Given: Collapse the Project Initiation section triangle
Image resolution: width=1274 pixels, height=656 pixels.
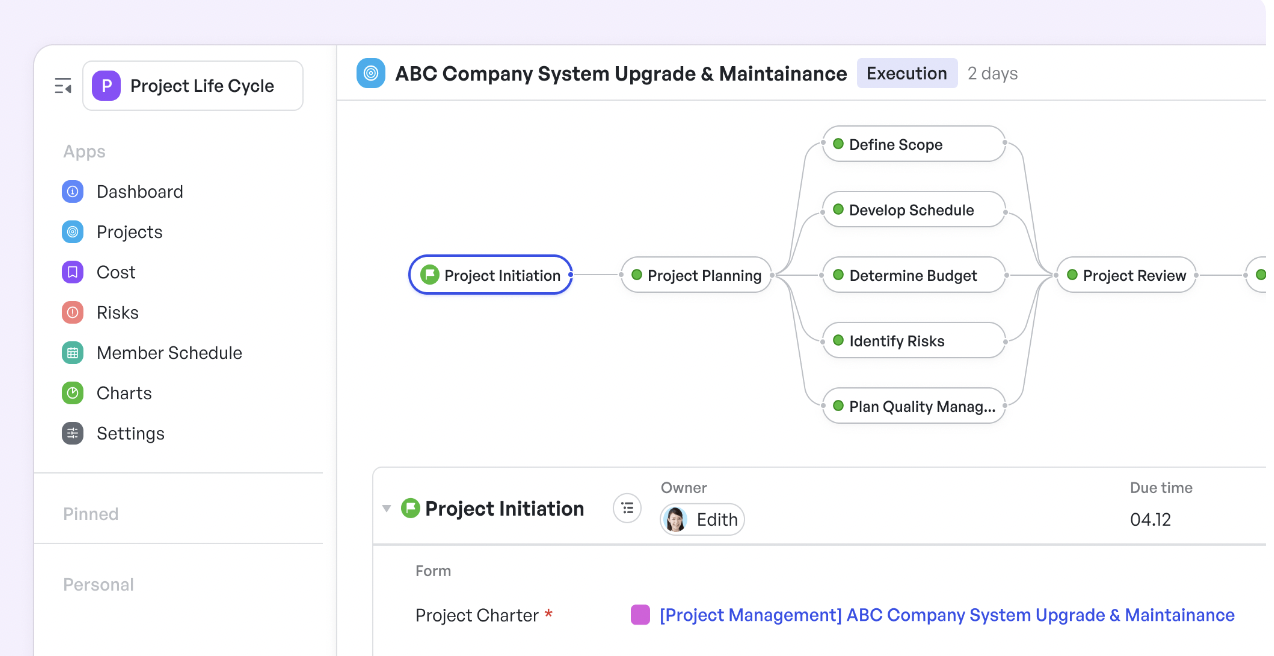Looking at the screenshot, I should 386,509.
